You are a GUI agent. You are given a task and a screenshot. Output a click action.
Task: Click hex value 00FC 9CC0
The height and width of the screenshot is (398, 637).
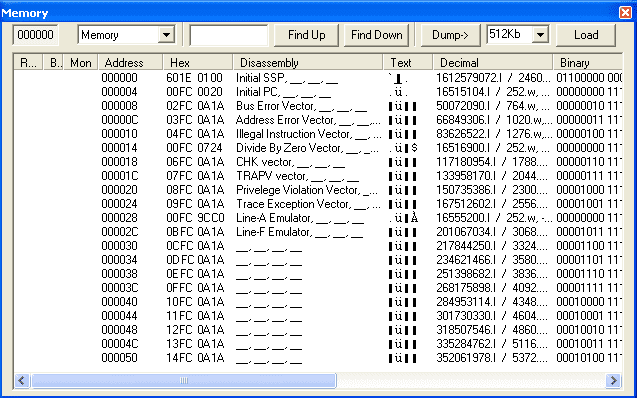(x=195, y=218)
